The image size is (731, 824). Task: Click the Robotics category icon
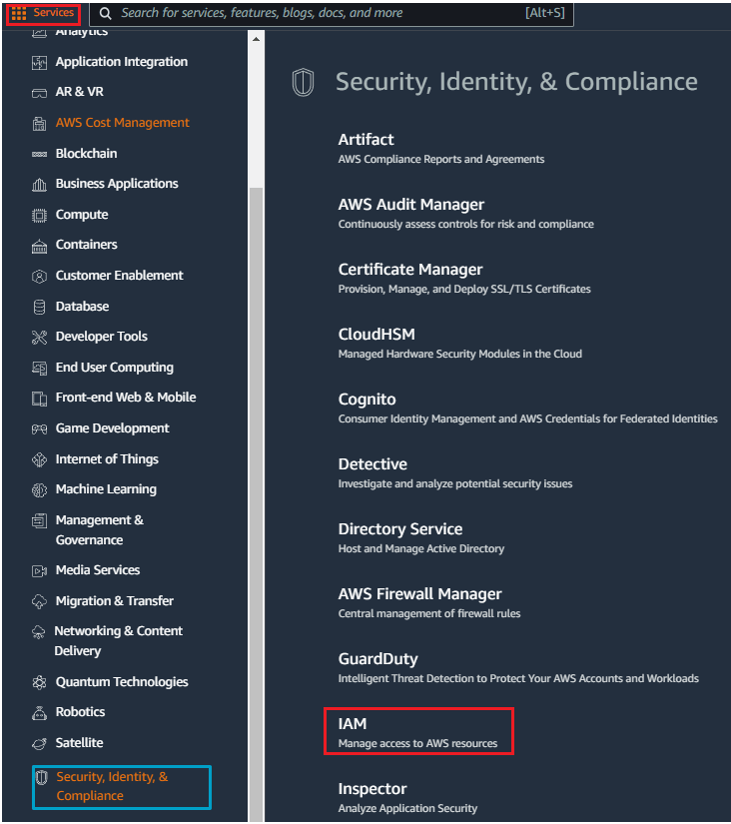[x=39, y=713]
